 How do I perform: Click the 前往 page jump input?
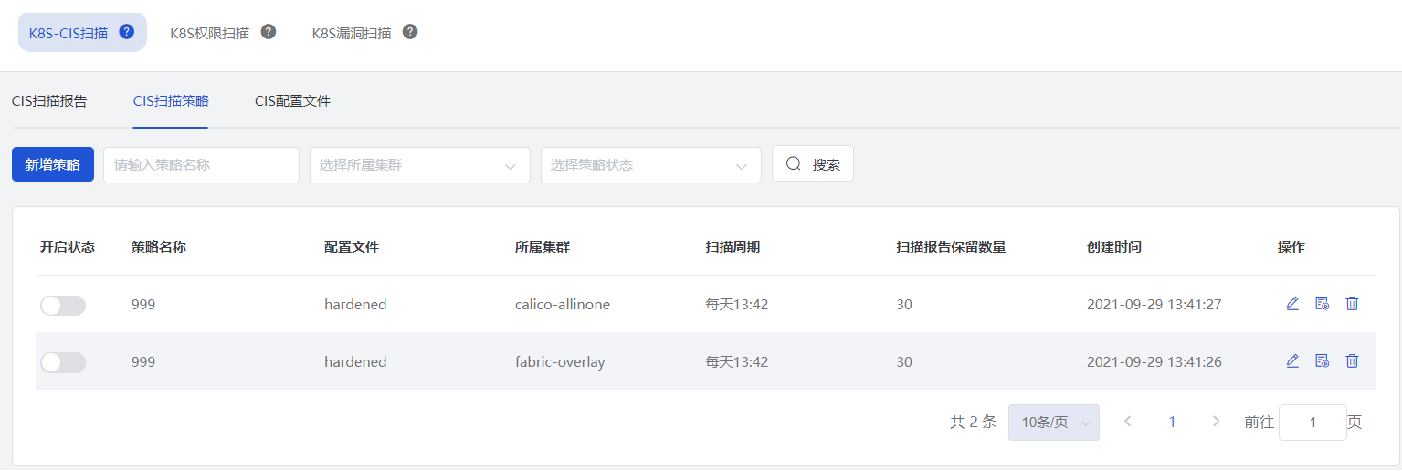pos(1313,422)
